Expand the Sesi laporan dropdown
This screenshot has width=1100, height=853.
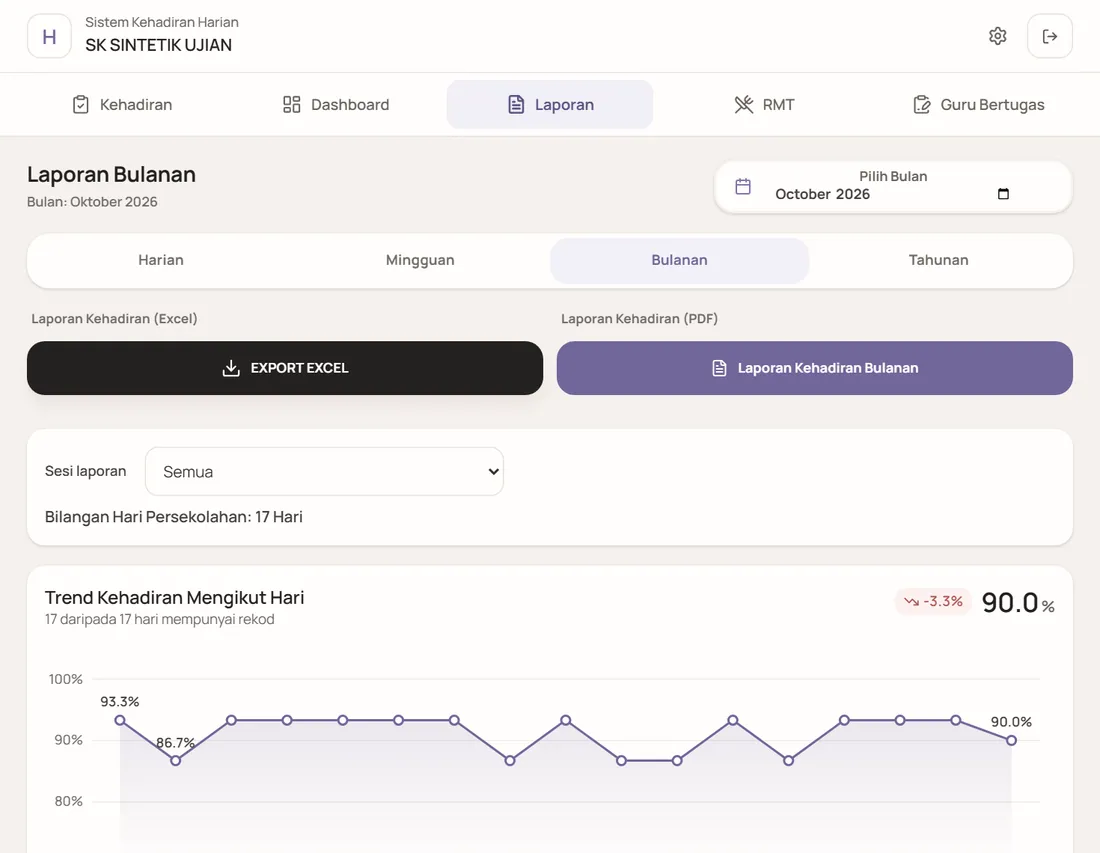pyautogui.click(x=324, y=471)
